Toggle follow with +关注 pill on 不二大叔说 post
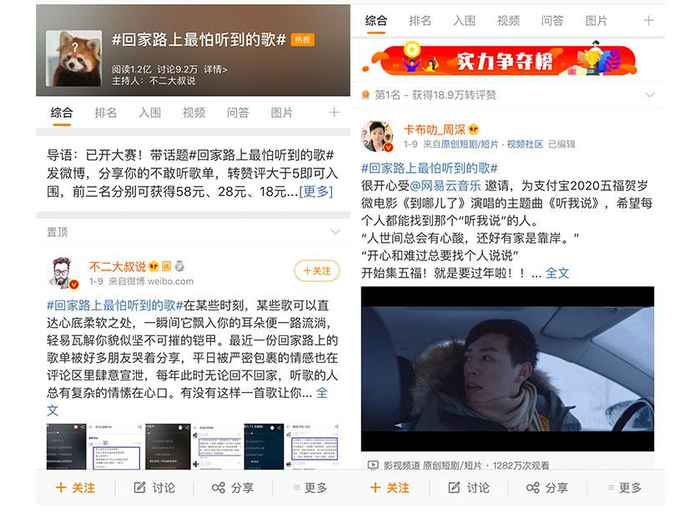700x513 pixels. pos(317,271)
